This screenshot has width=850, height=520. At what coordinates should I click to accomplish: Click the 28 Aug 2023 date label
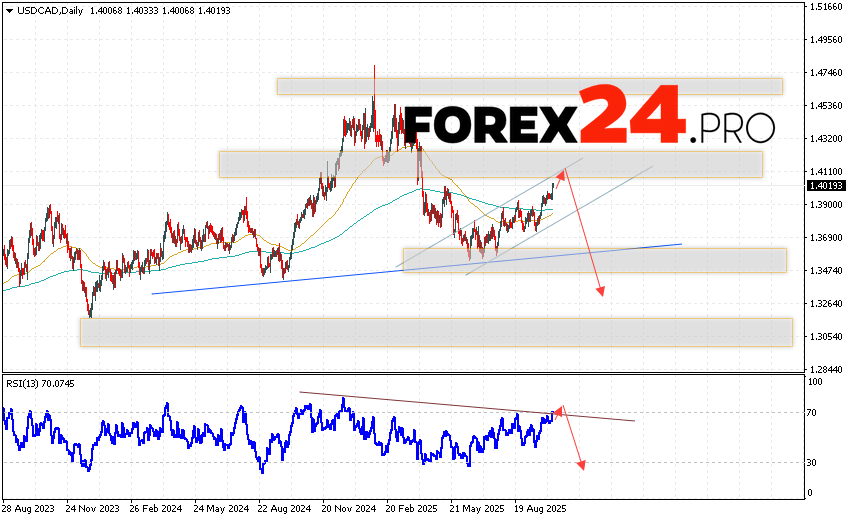click(x=28, y=509)
